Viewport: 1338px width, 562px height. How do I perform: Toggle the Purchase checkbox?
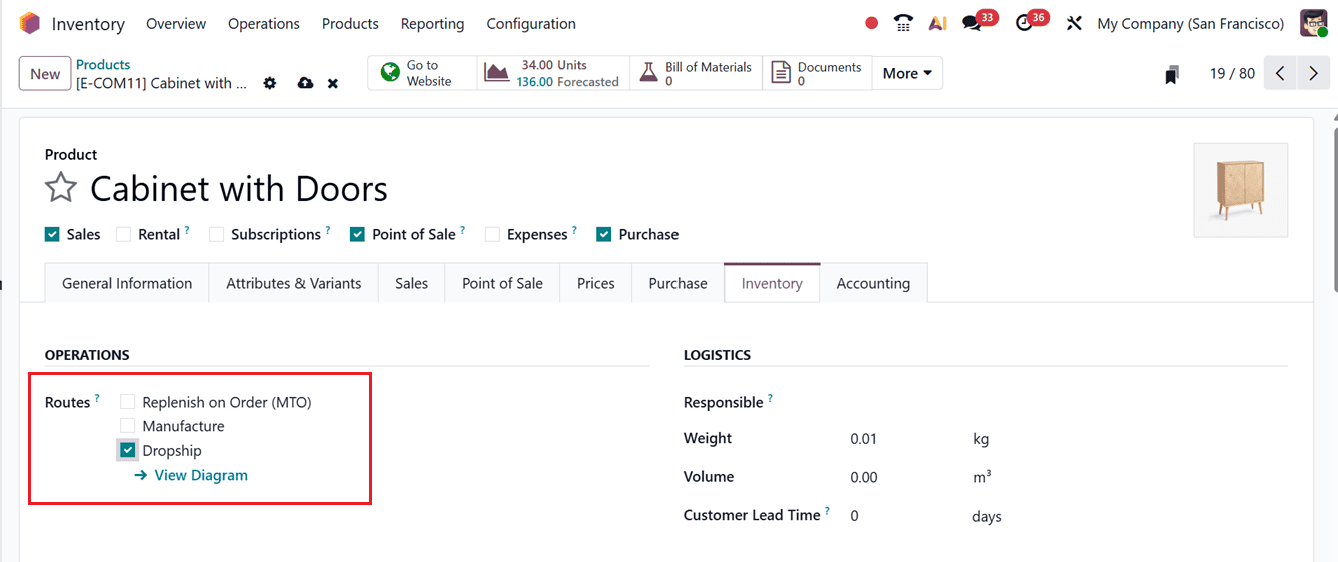[603, 234]
